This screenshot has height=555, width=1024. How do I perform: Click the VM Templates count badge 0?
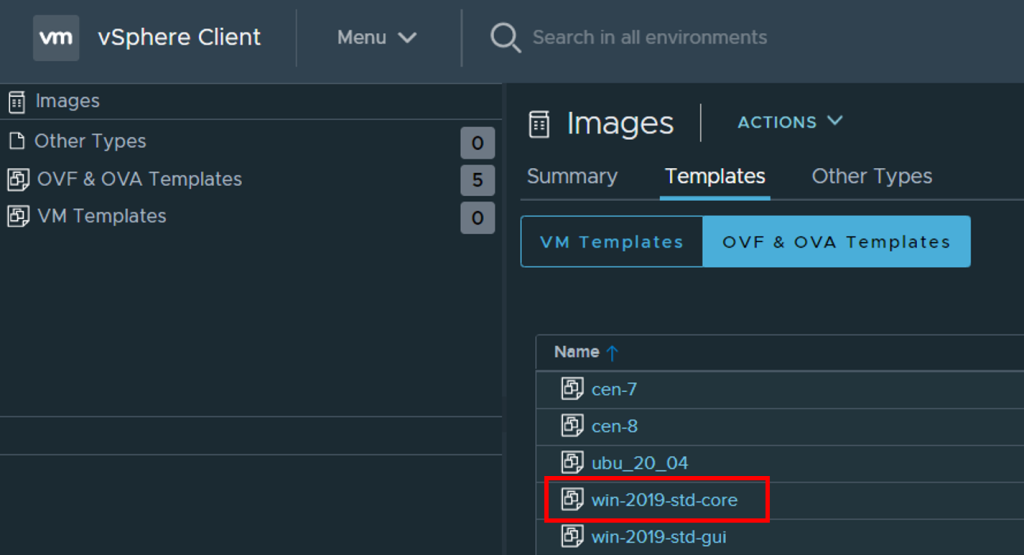click(x=477, y=217)
